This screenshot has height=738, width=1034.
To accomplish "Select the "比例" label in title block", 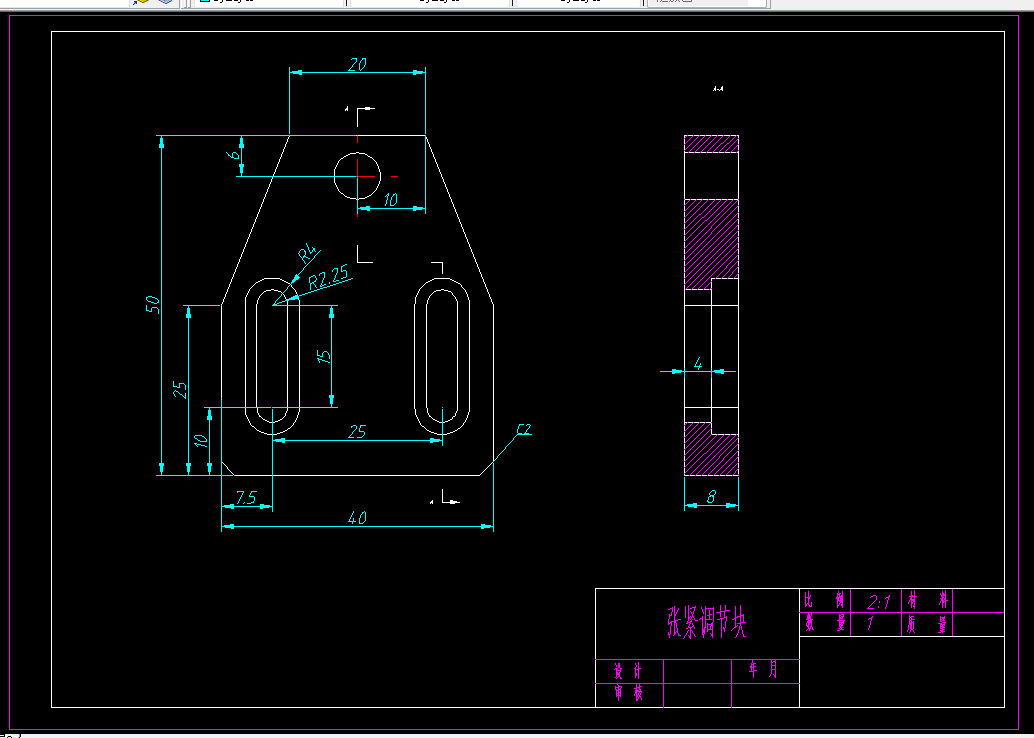I will [x=824, y=600].
